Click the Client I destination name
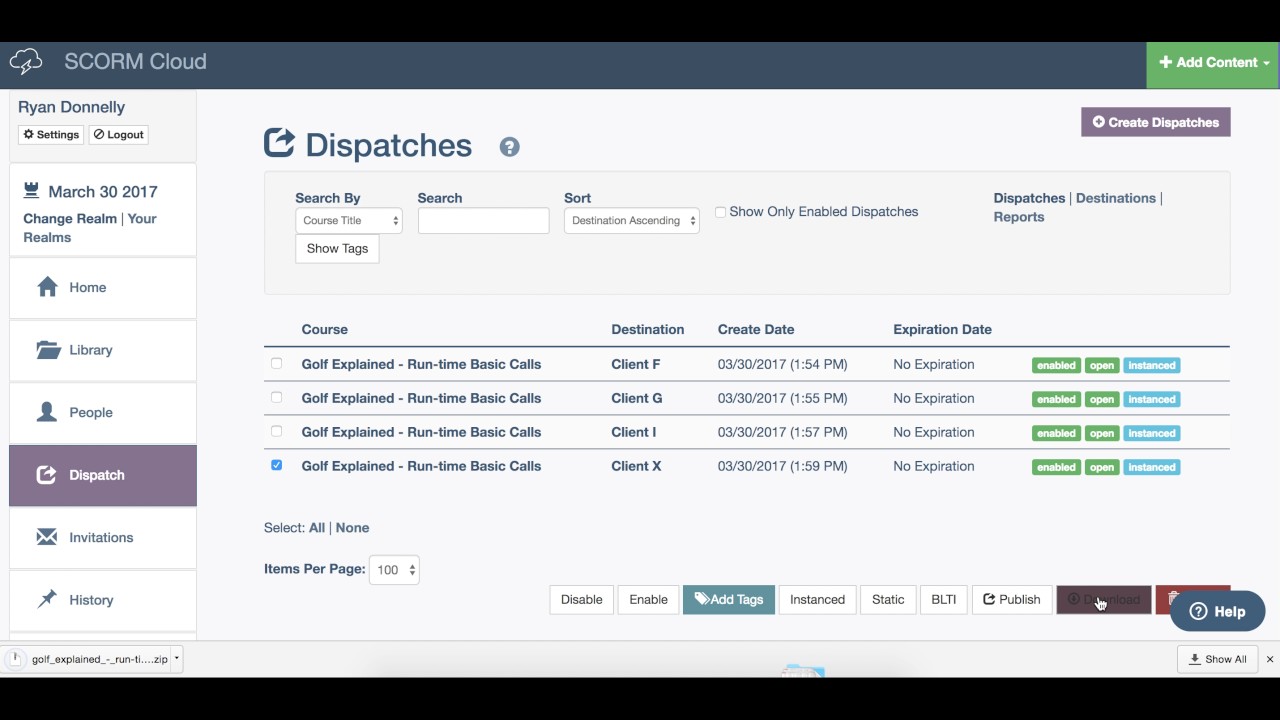This screenshot has width=1280, height=720. [x=634, y=432]
